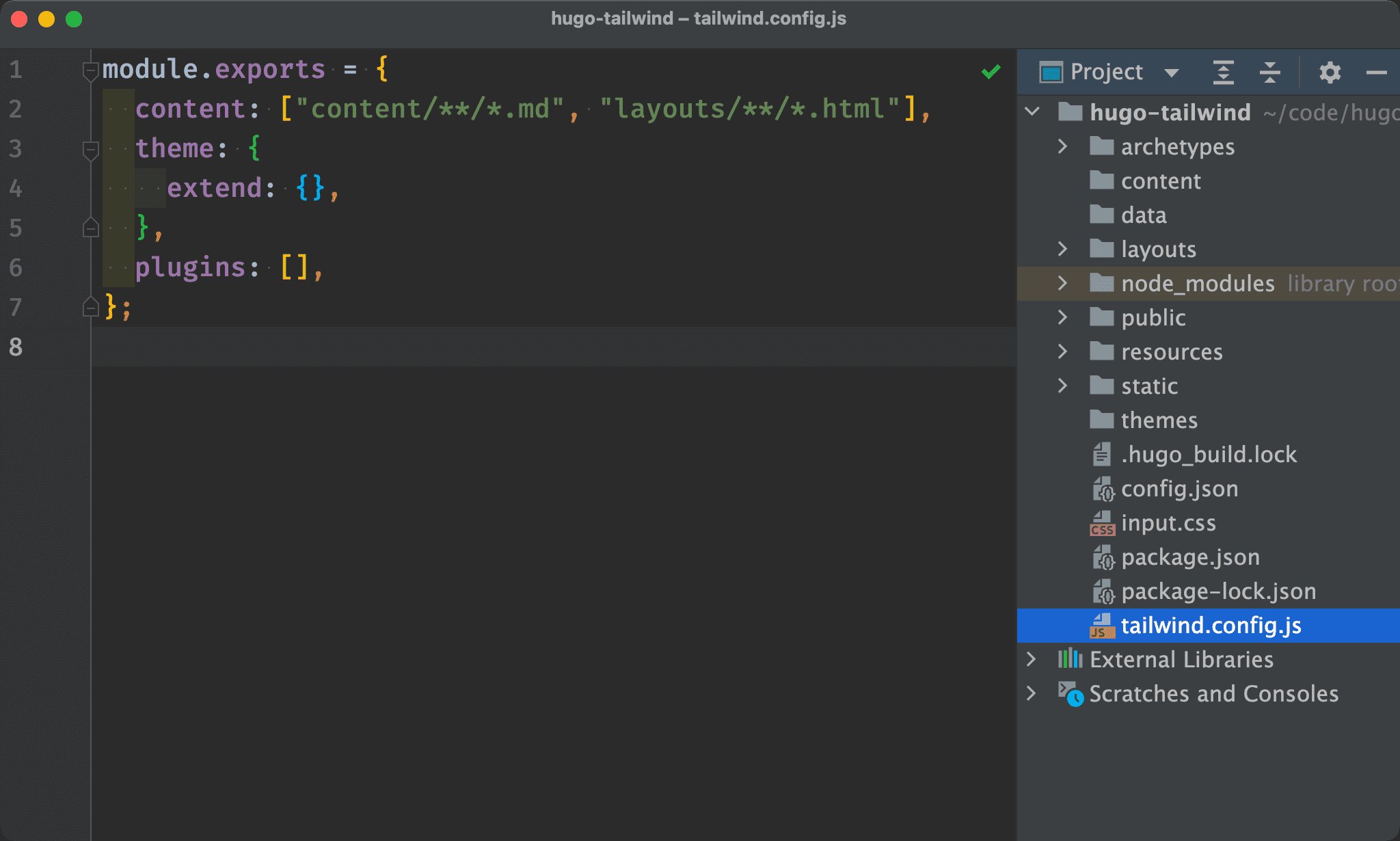The image size is (1400, 841).
Task: Click the input.css file icon
Action: coord(1102,523)
